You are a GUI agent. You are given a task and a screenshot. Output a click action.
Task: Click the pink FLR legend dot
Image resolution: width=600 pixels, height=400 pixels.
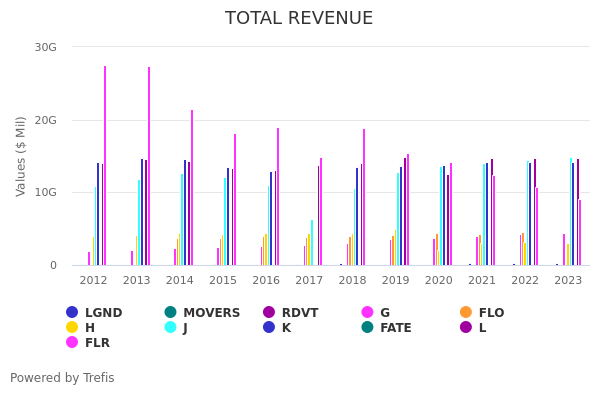coord(72,343)
